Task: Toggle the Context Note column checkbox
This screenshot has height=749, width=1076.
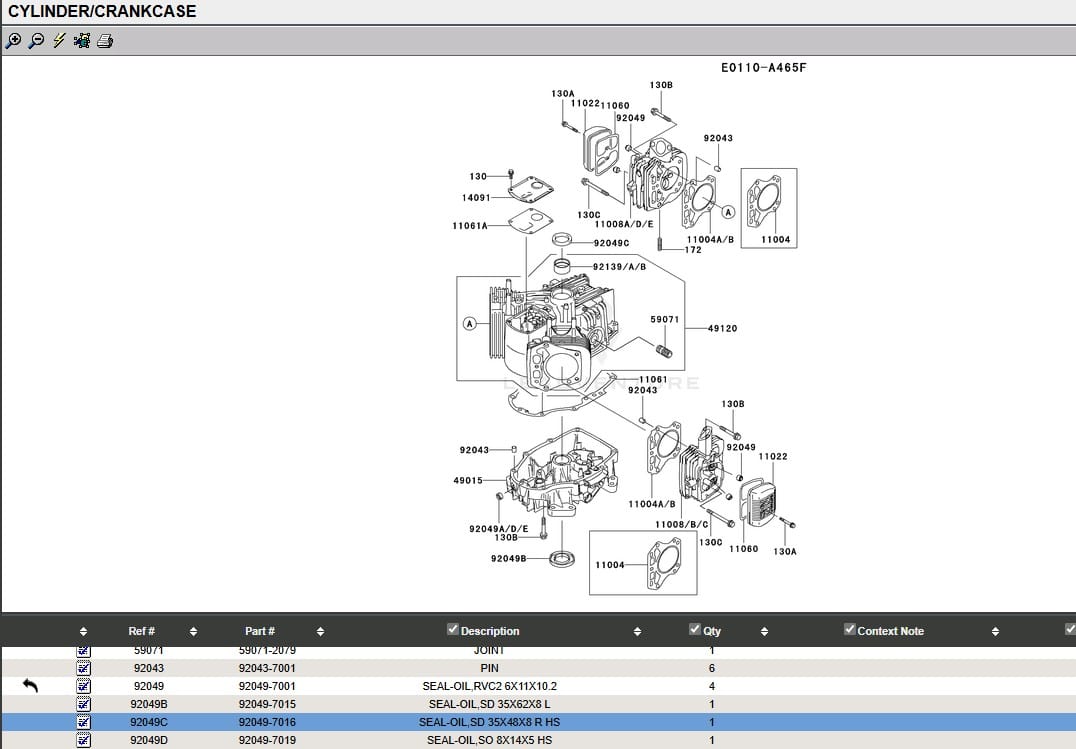Action: (850, 630)
